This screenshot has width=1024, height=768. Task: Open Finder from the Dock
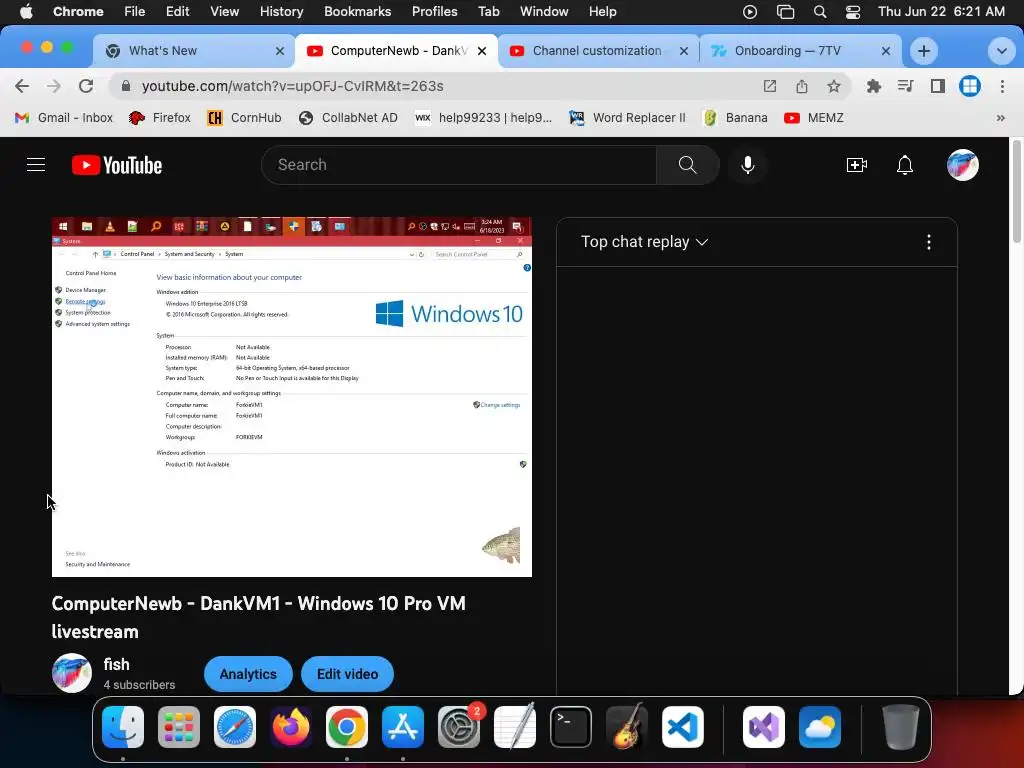(x=123, y=727)
